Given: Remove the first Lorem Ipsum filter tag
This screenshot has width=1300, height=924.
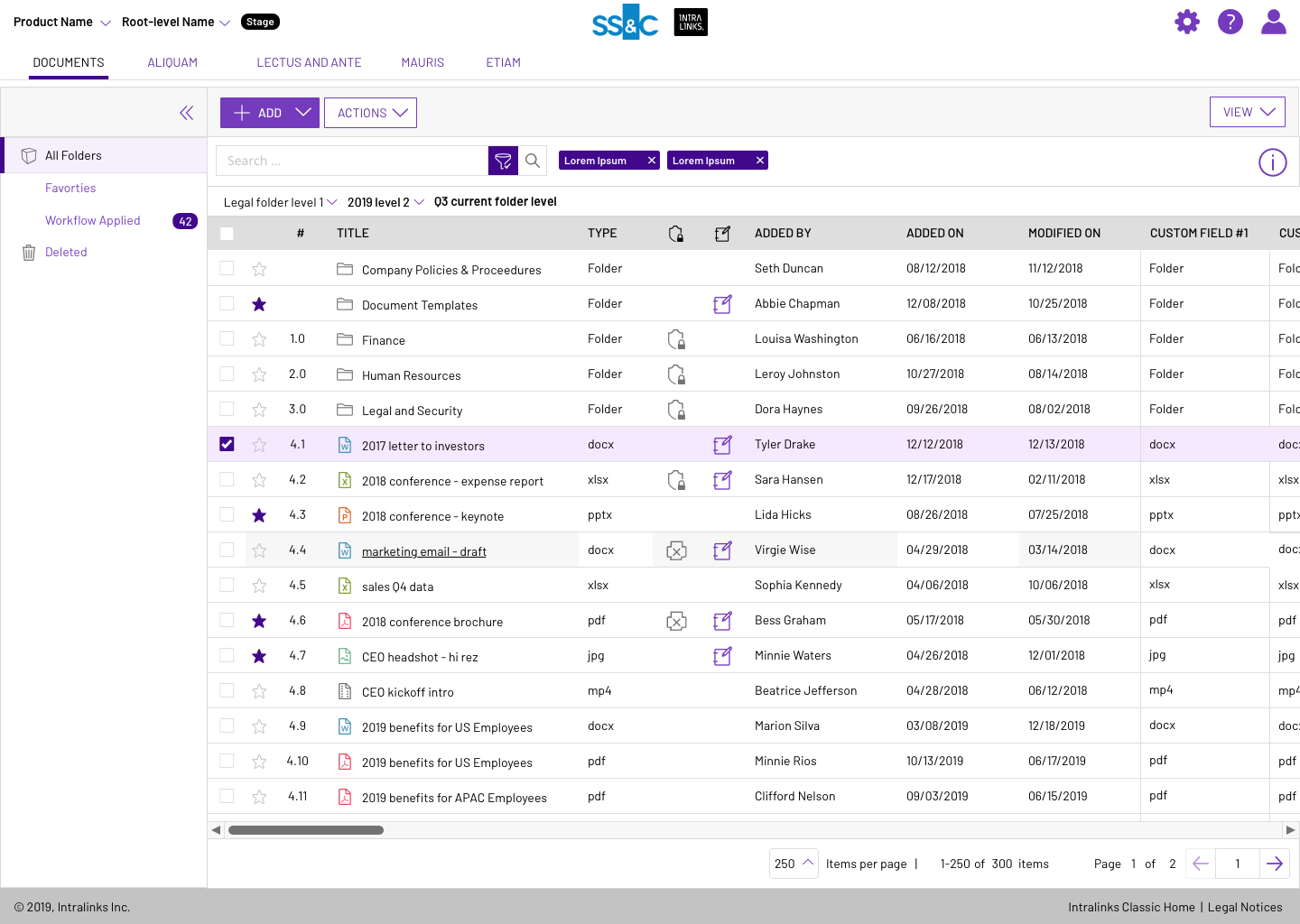Looking at the screenshot, I should (652, 161).
